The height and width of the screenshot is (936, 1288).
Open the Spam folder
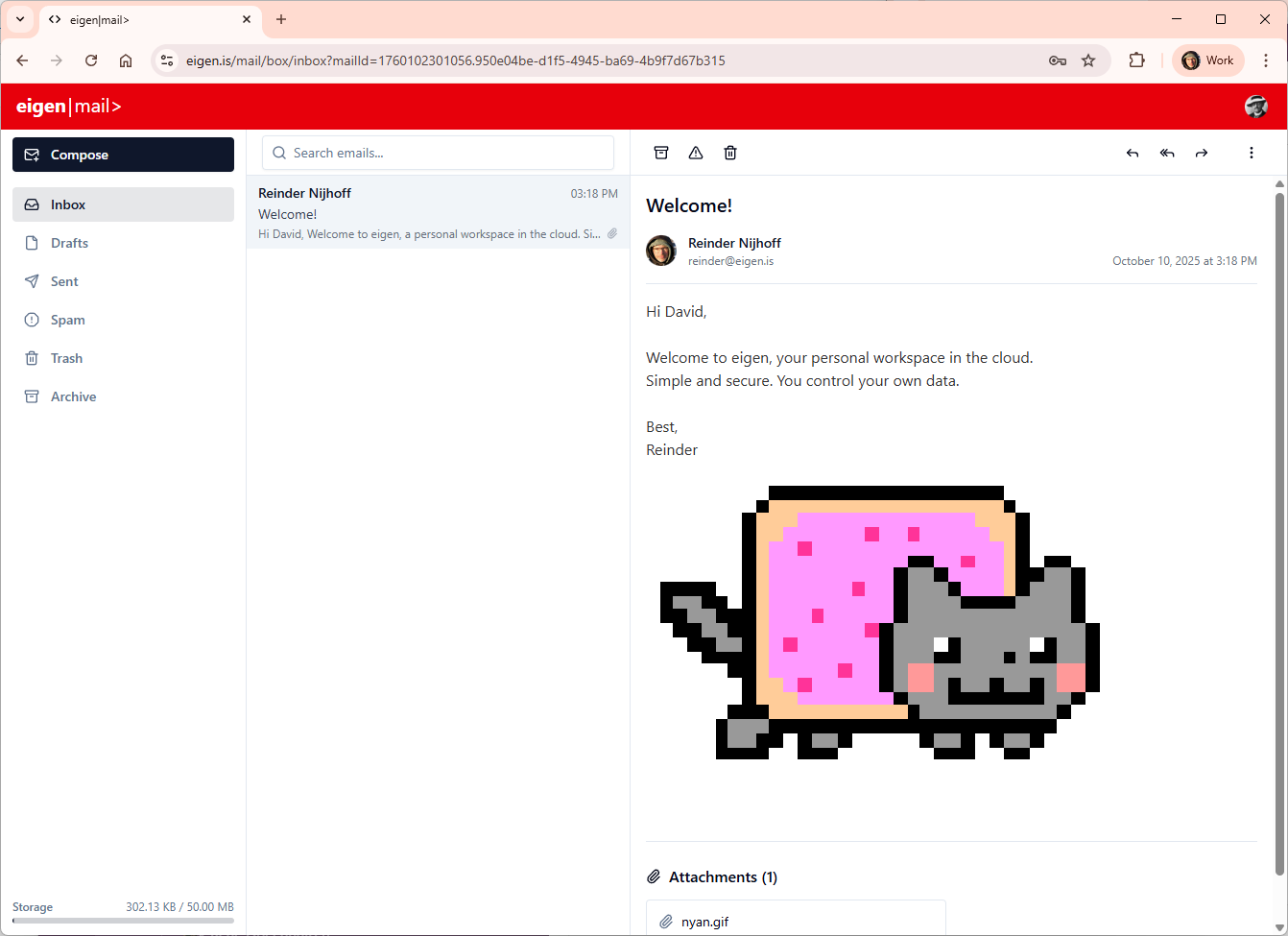click(x=67, y=320)
